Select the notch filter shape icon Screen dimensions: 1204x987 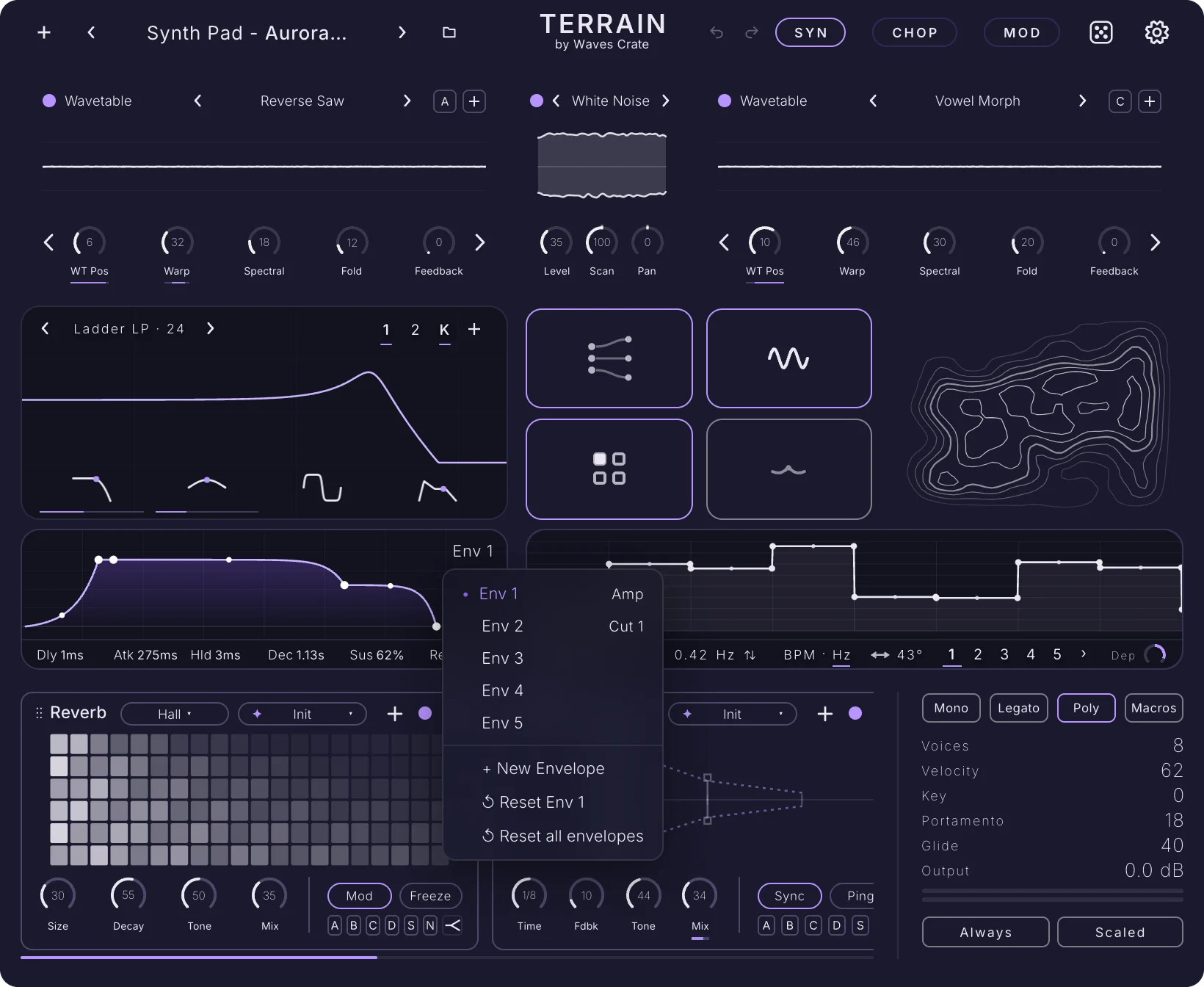click(x=322, y=488)
